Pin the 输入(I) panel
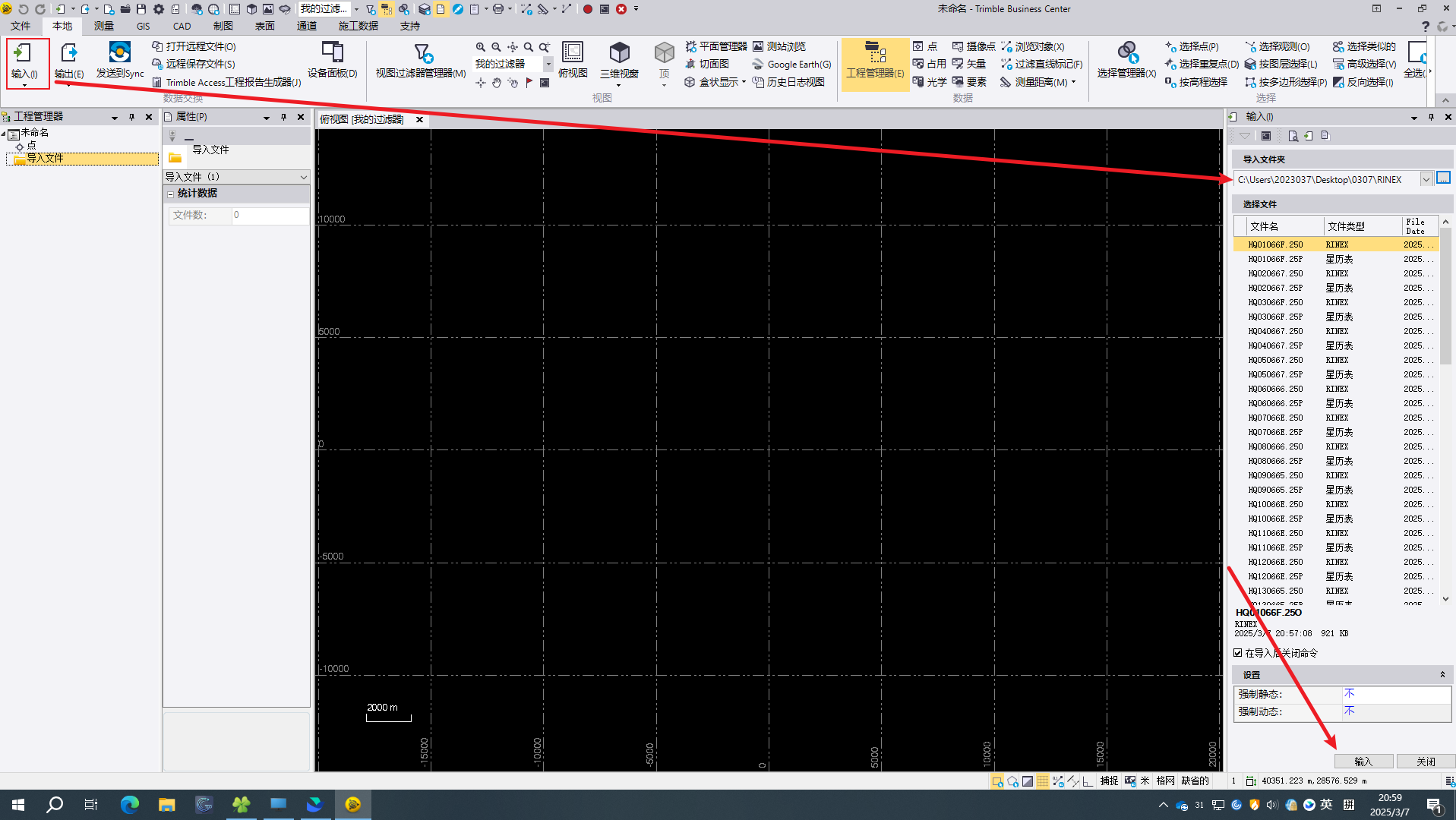The height and width of the screenshot is (820, 1456). 1432,117
